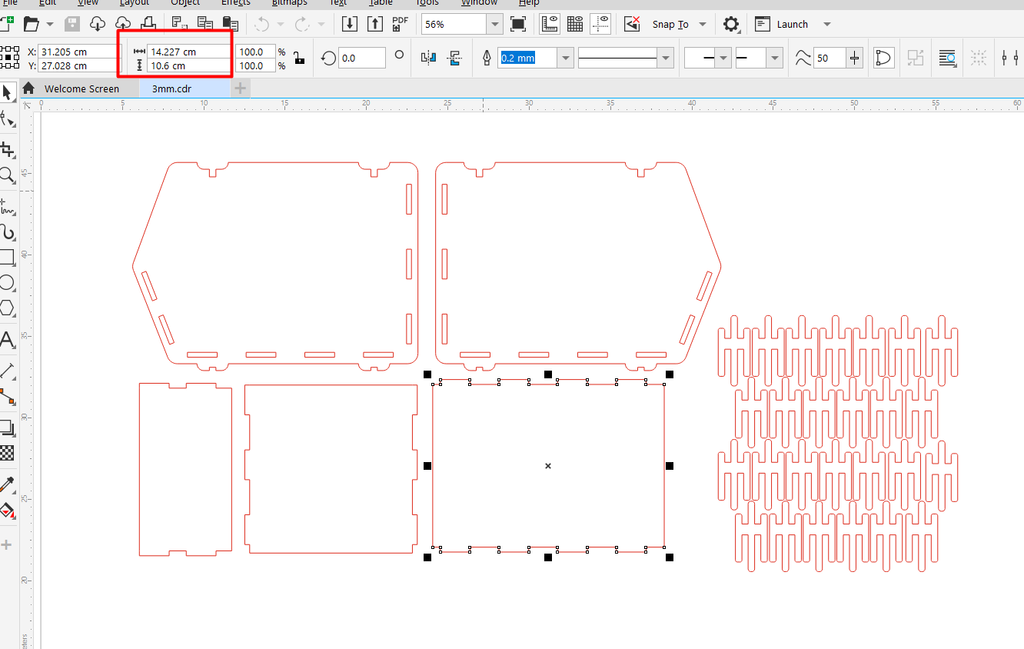Select the Polygon tool
Image resolution: width=1024 pixels, height=649 pixels.
[7, 308]
